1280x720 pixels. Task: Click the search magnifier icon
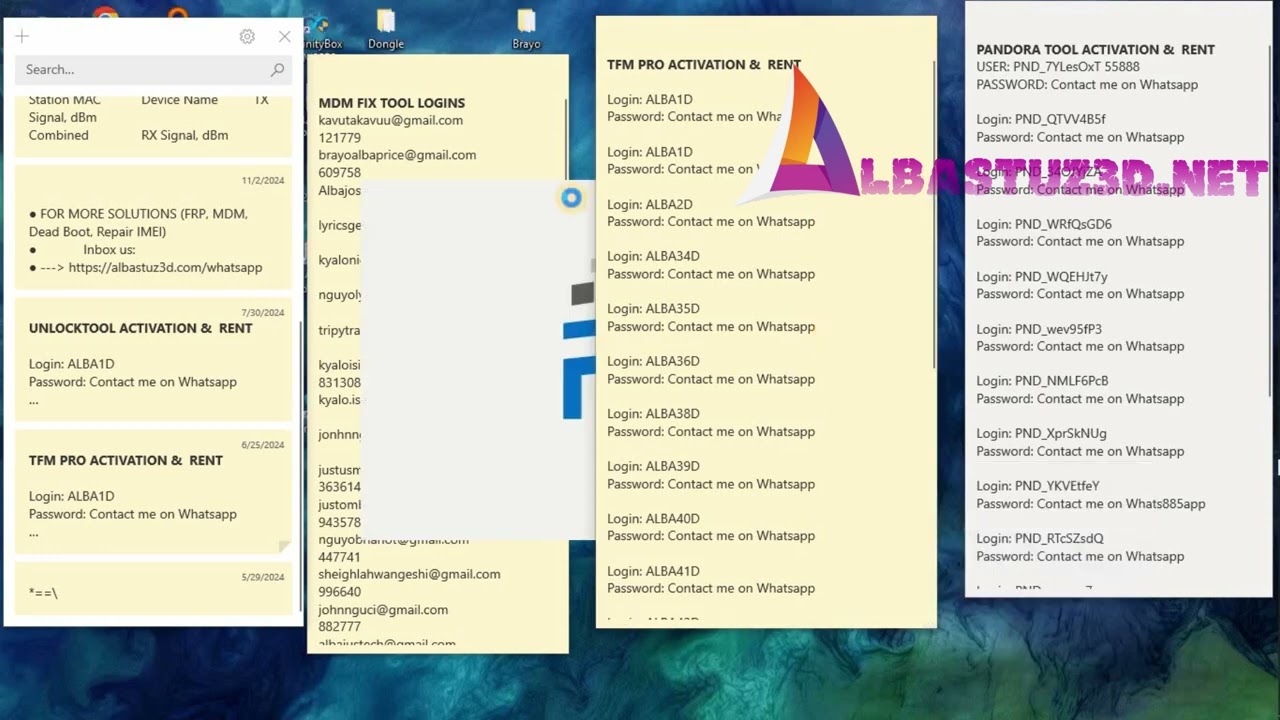point(277,70)
